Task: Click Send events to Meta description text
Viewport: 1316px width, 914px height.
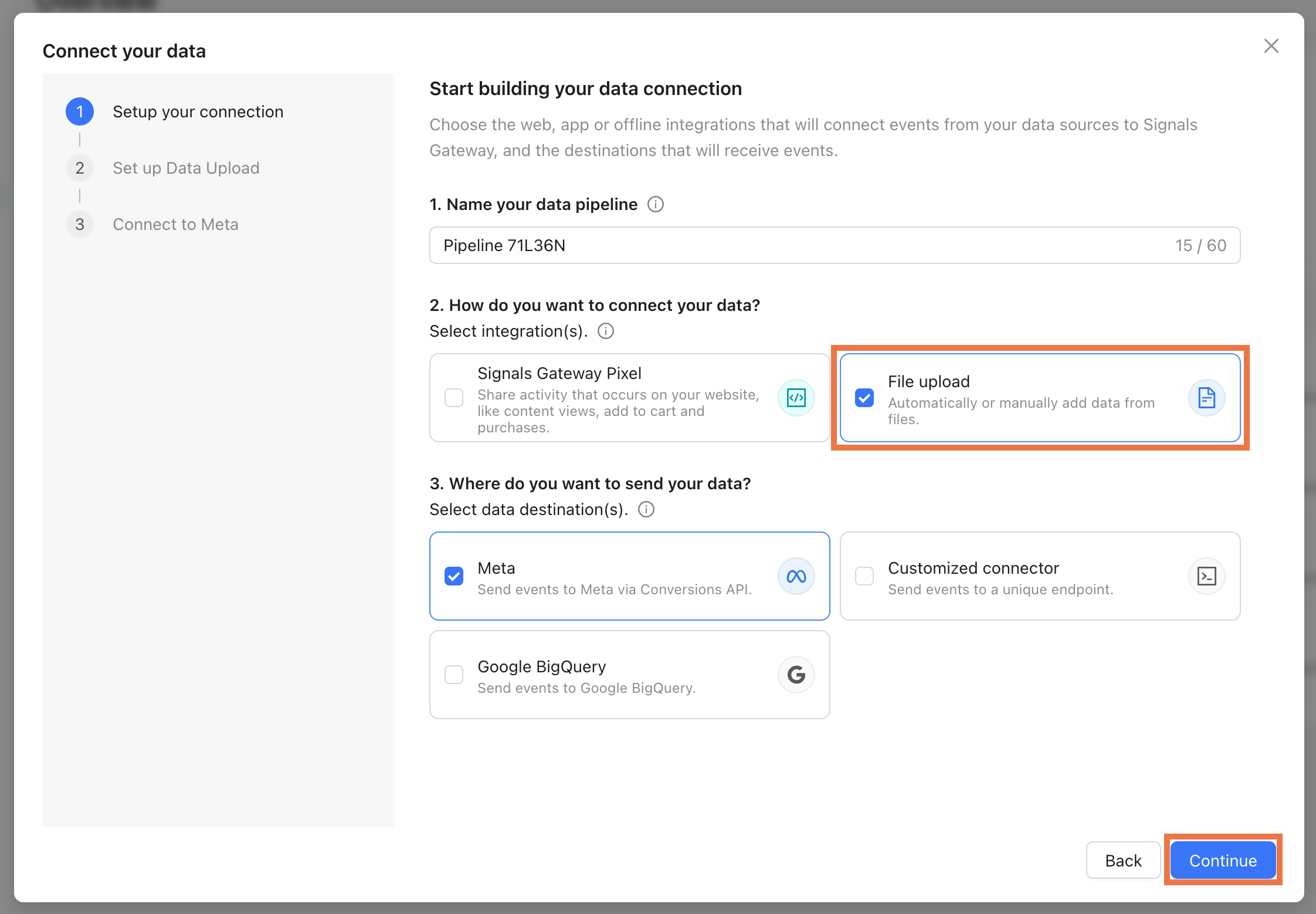Action: [615, 589]
